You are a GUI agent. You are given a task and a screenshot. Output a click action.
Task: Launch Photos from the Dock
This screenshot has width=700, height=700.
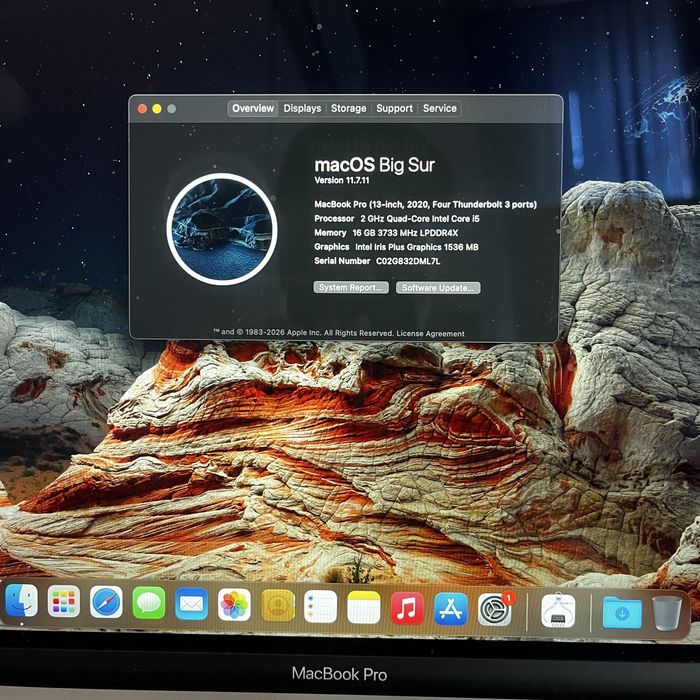click(234, 605)
